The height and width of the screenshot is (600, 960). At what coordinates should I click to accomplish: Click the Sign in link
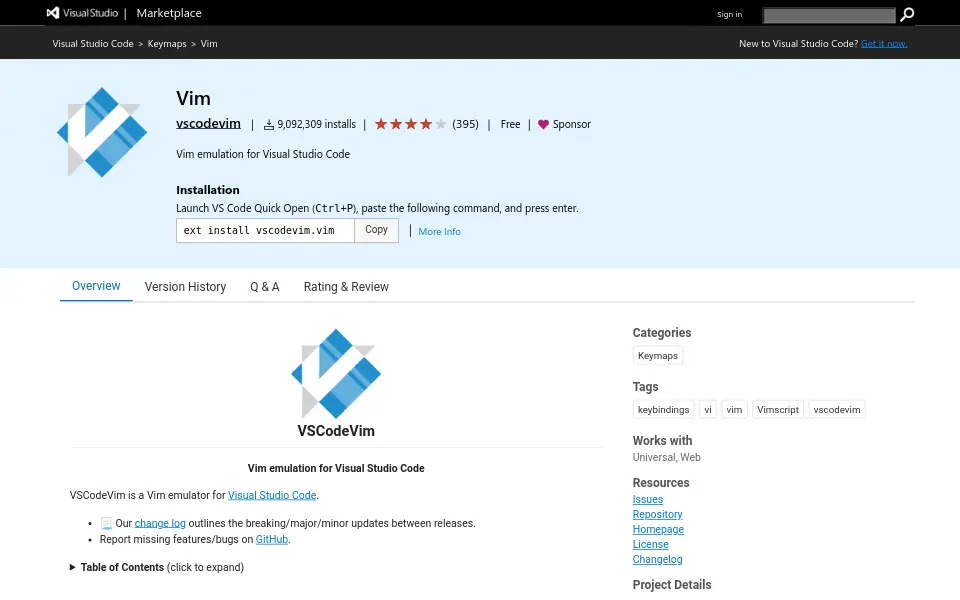click(729, 14)
